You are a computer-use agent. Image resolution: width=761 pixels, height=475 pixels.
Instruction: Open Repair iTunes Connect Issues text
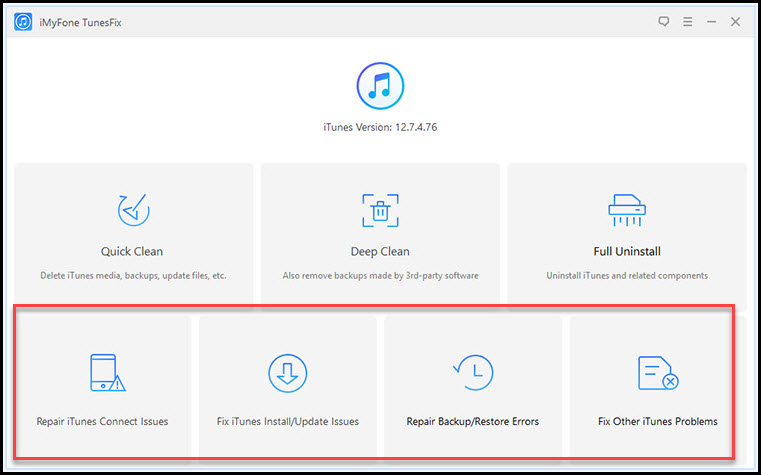[103, 421]
